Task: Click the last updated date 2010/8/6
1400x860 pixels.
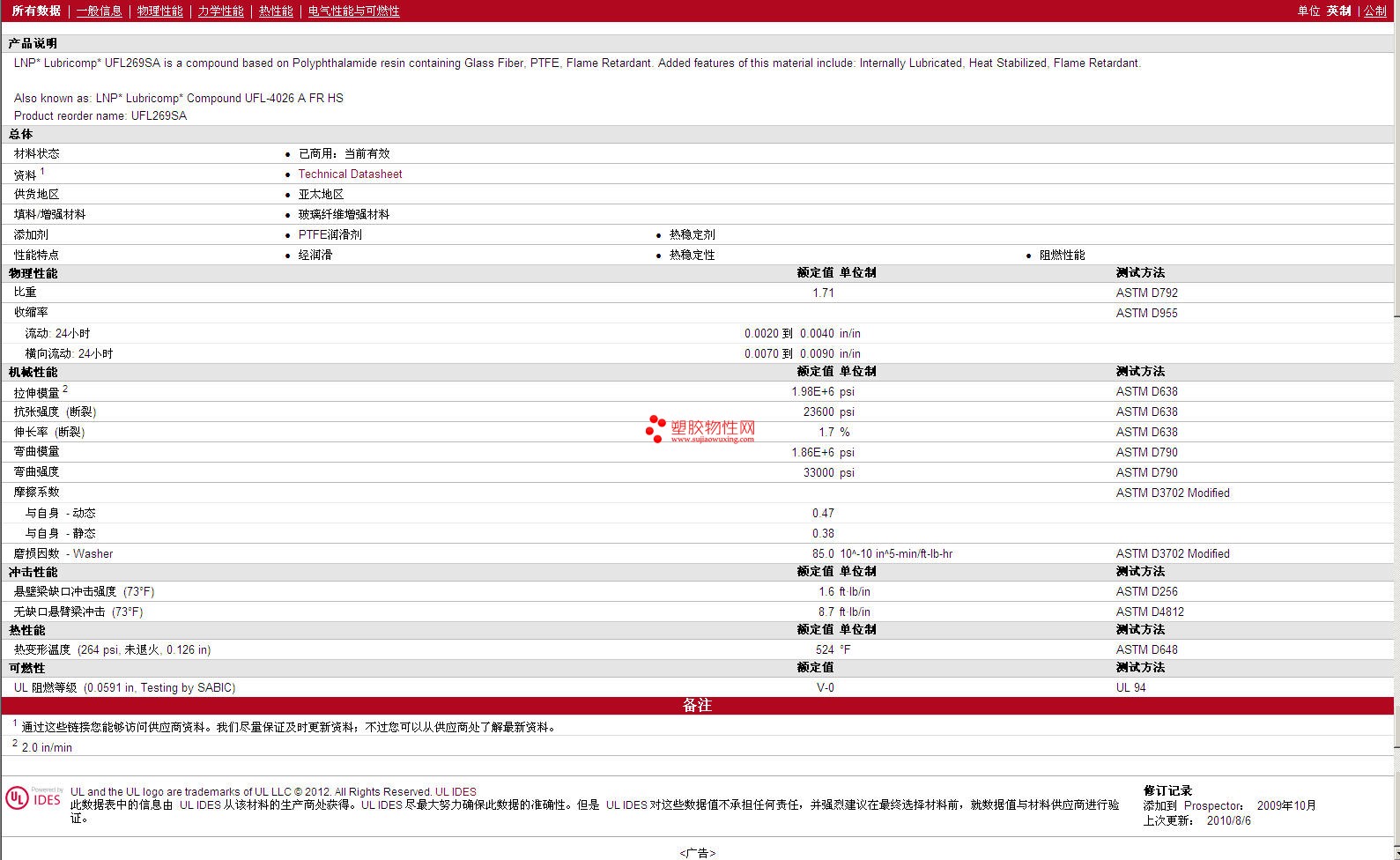Action: click(1228, 820)
